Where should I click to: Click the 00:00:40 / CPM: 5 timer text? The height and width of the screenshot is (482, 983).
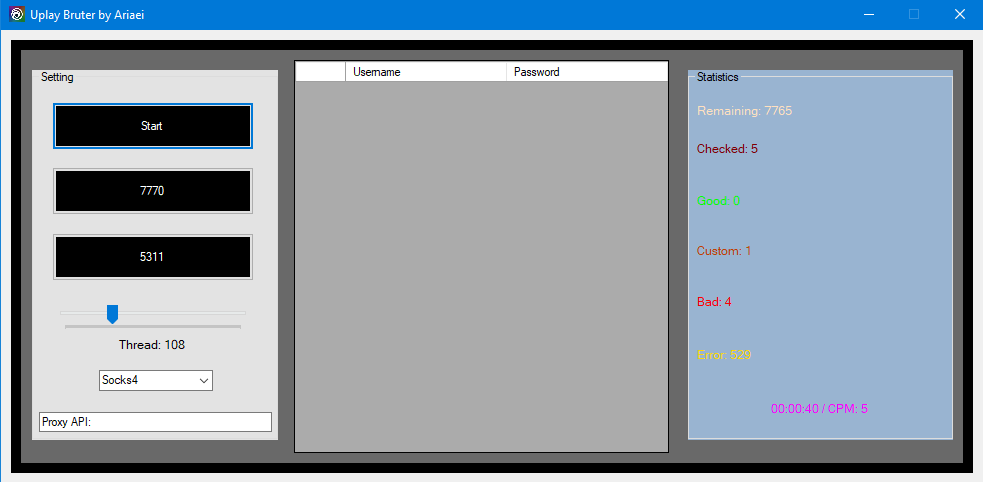point(819,409)
